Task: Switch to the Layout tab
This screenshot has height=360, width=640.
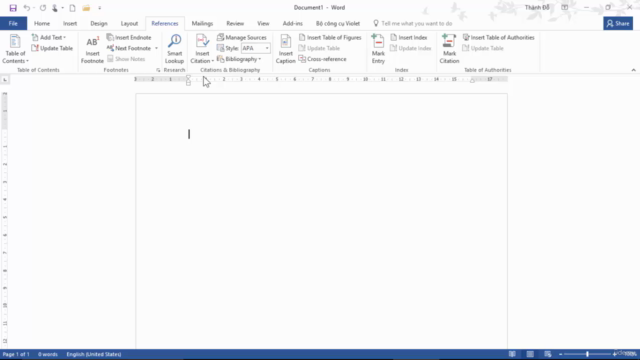Action: tap(129, 23)
